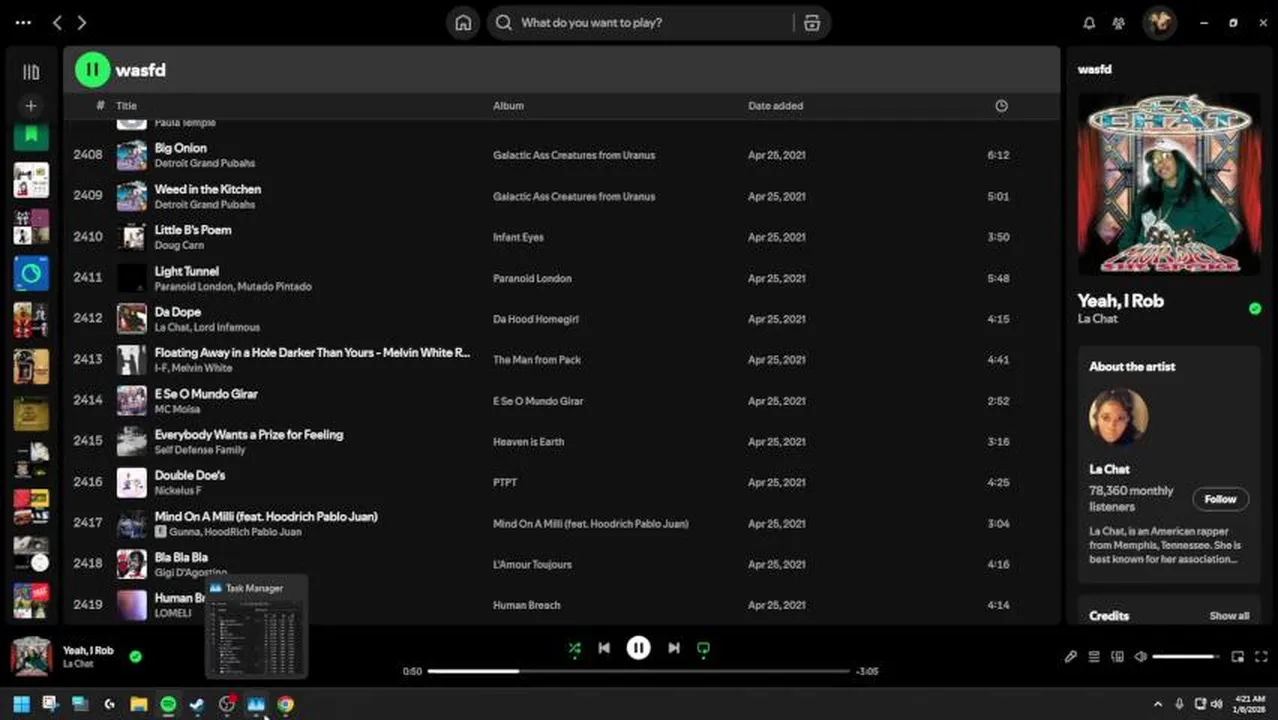Enter full screen mode icon

(x=1261, y=657)
